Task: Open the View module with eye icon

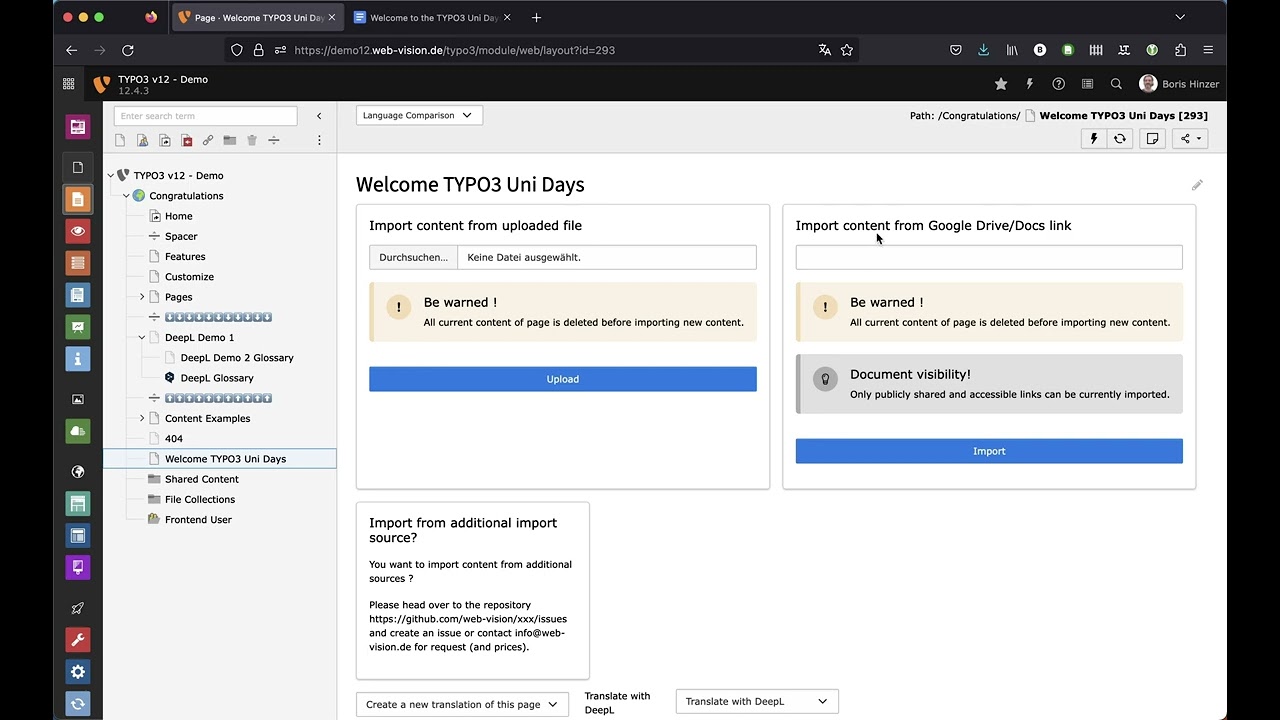Action: point(78,231)
